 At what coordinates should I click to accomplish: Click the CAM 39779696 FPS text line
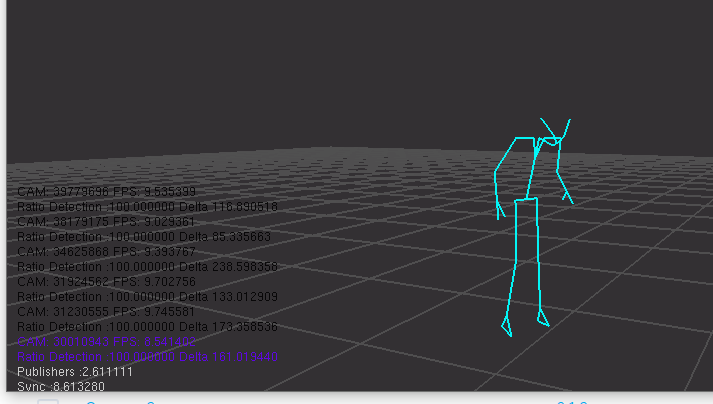(106, 191)
